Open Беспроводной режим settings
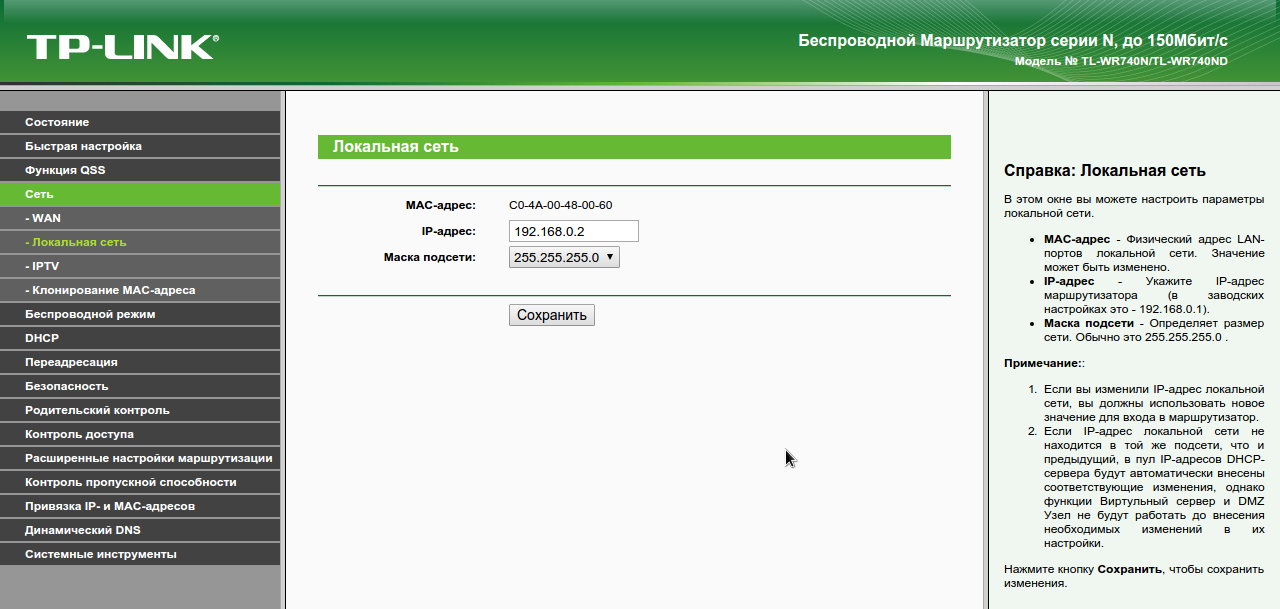Screen dimensions: 1280x609 coord(140,314)
